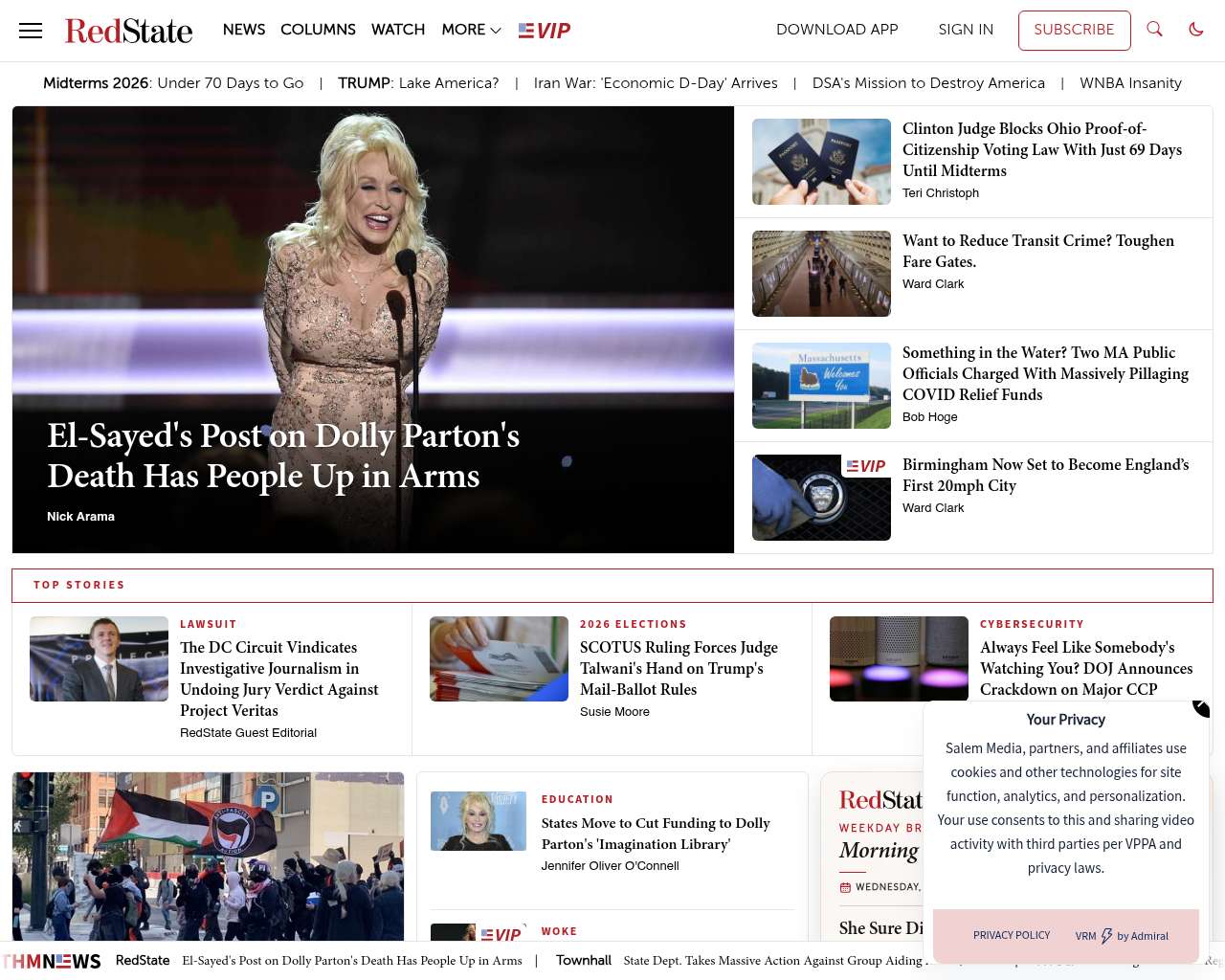Click author Nick Arama

coord(80,517)
